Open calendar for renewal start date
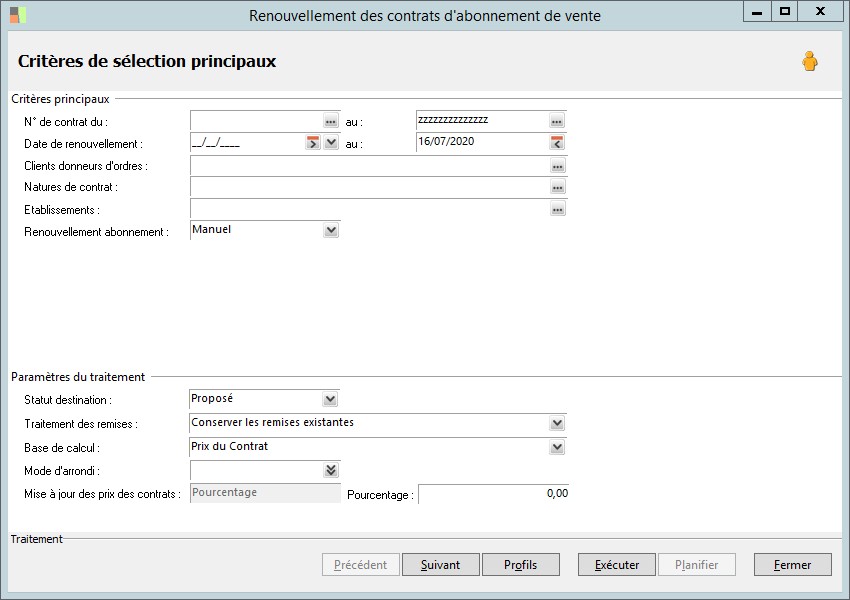Screen dimensions: 850x600 point(313,144)
